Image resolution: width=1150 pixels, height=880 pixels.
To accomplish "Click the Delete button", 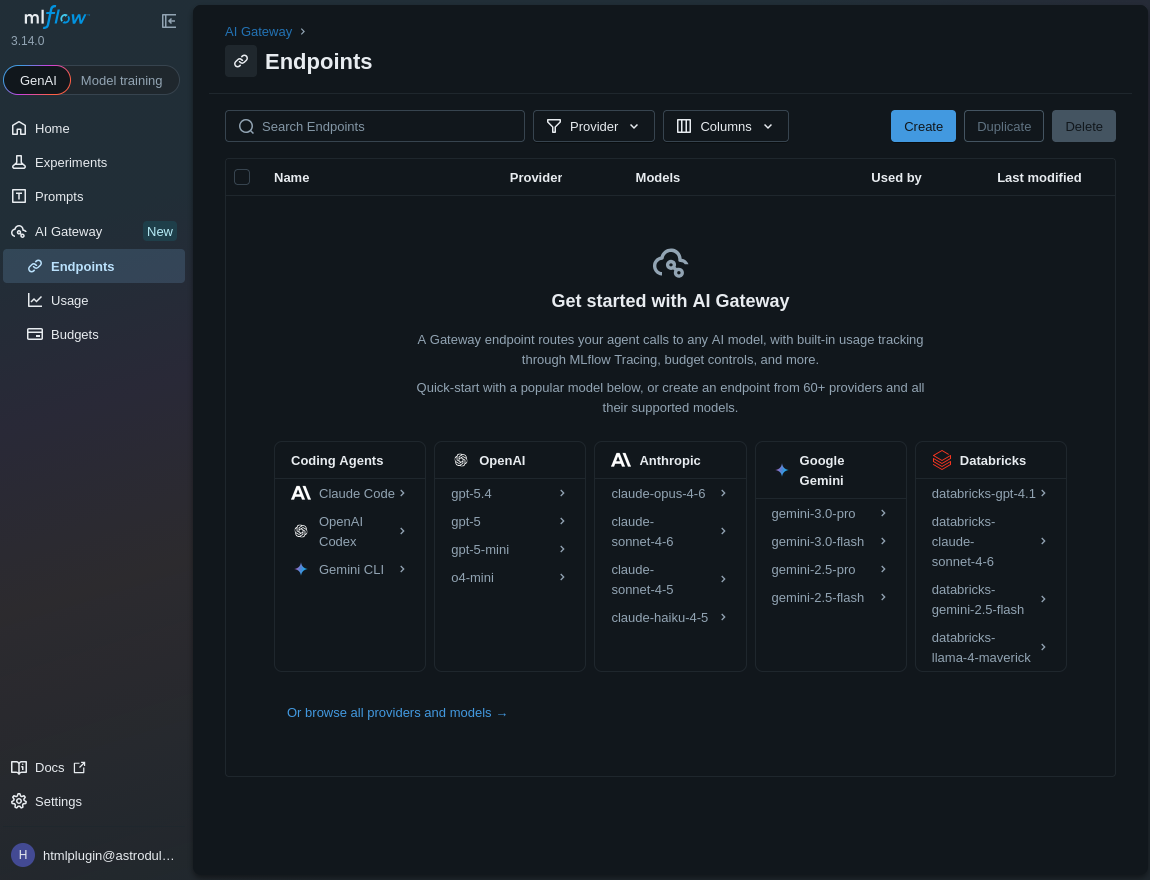I will click(x=1083, y=126).
